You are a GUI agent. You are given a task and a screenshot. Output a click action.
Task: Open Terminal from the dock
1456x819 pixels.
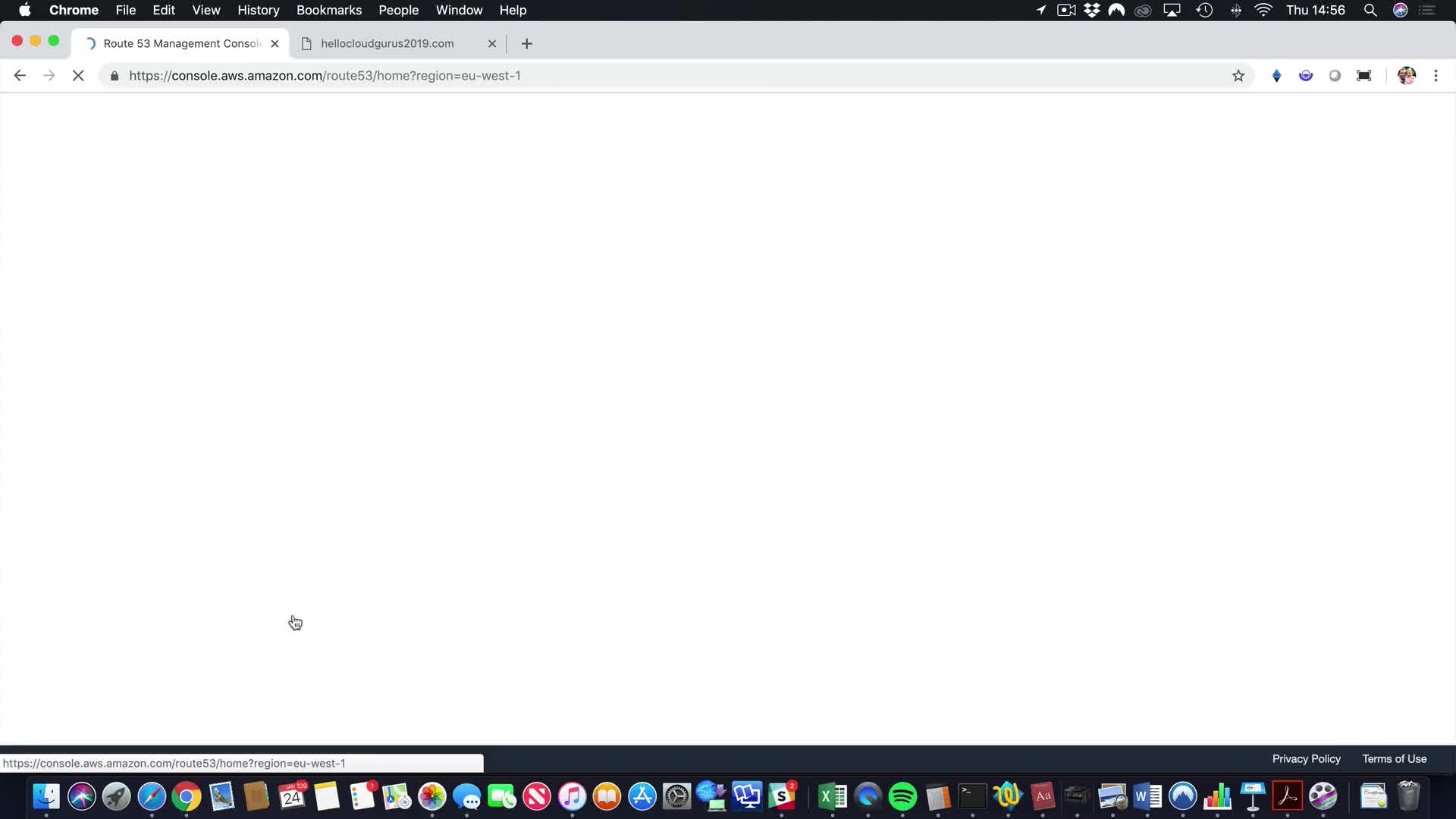(x=972, y=797)
